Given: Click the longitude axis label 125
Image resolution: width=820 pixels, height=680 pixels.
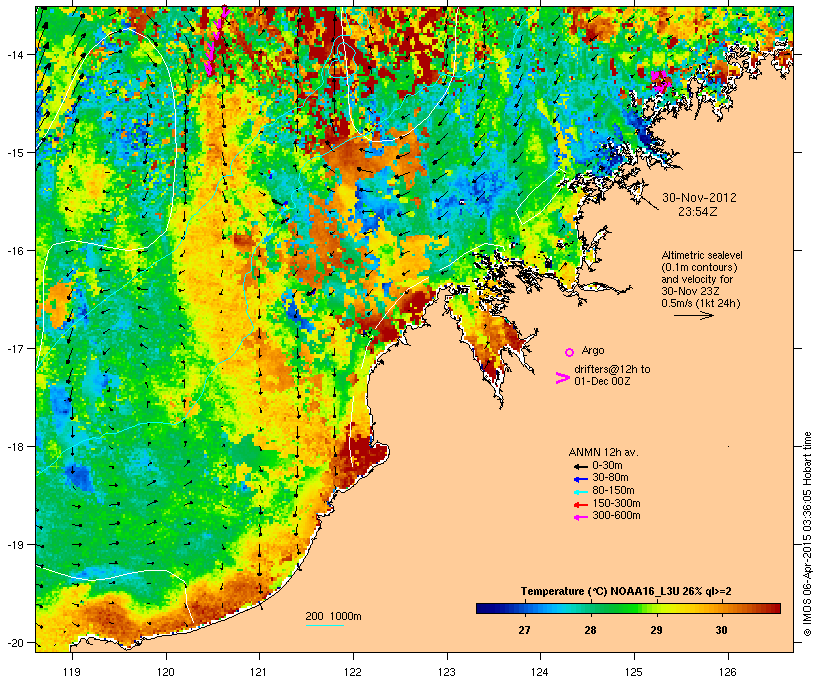Looking at the screenshot, I should pos(634,672).
